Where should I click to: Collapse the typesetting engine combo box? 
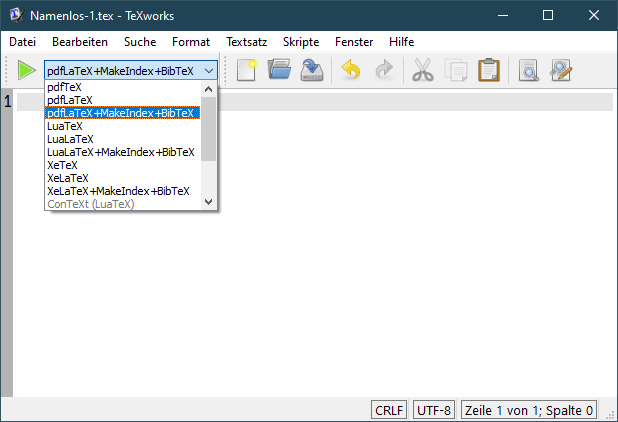point(208,71)
